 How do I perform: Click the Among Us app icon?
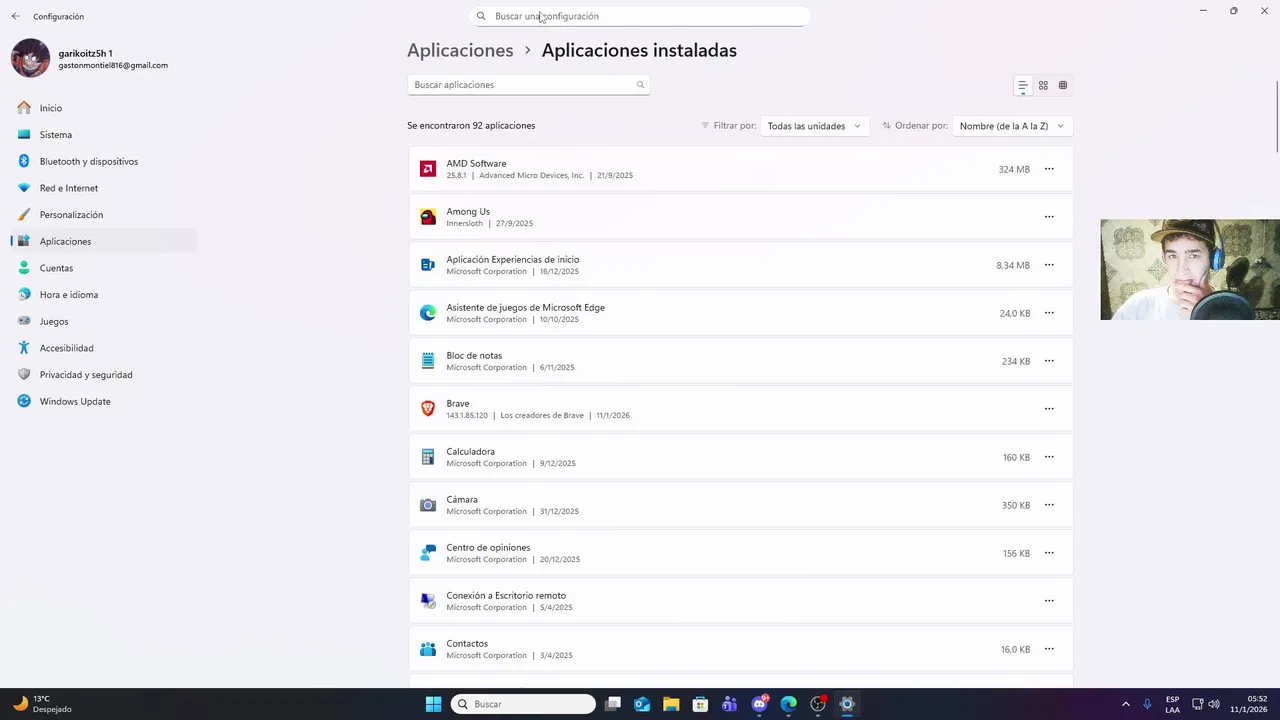coord(428,217)
